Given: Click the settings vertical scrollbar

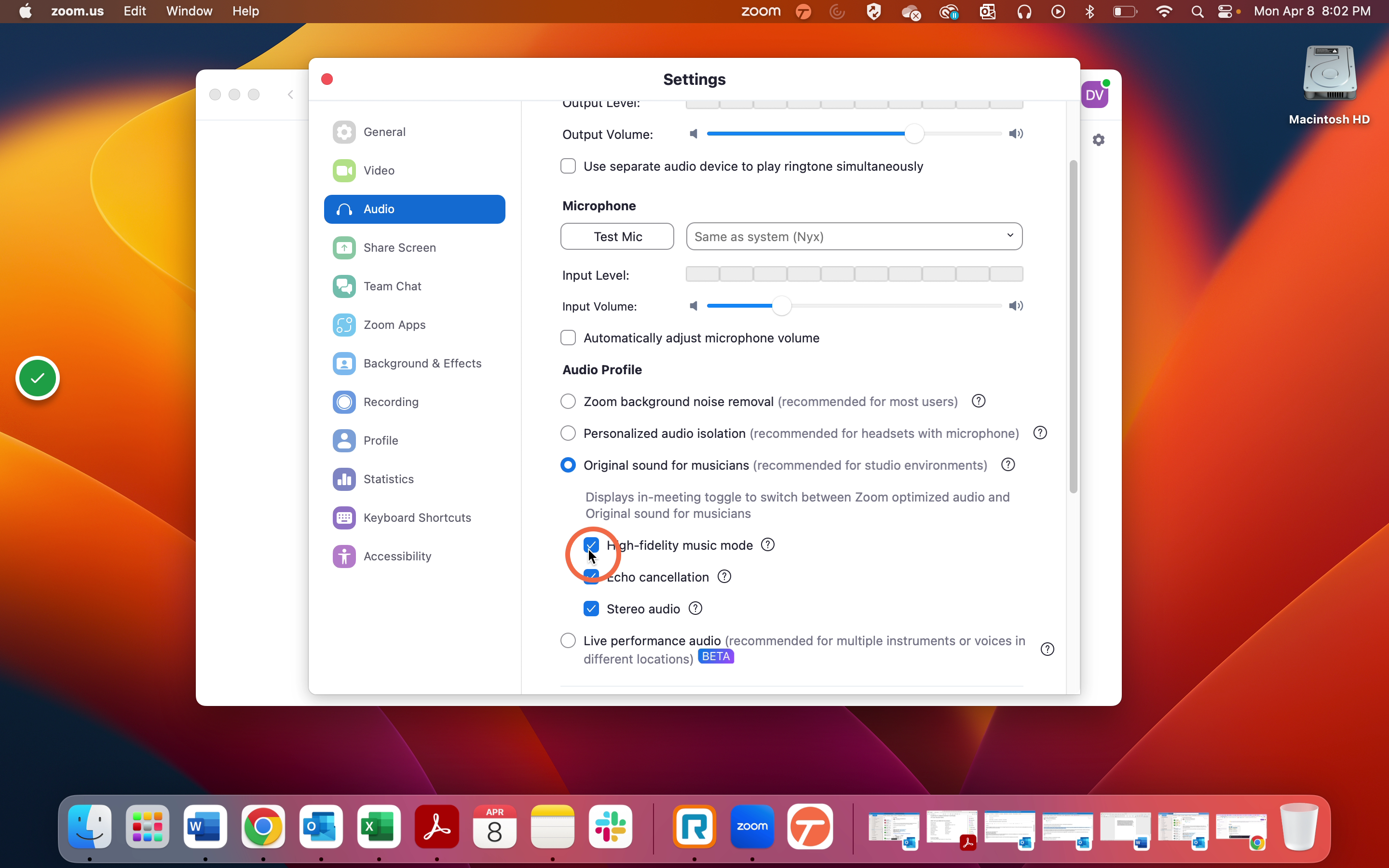Looking at the screenshot, I should (x=1073, y=326).
